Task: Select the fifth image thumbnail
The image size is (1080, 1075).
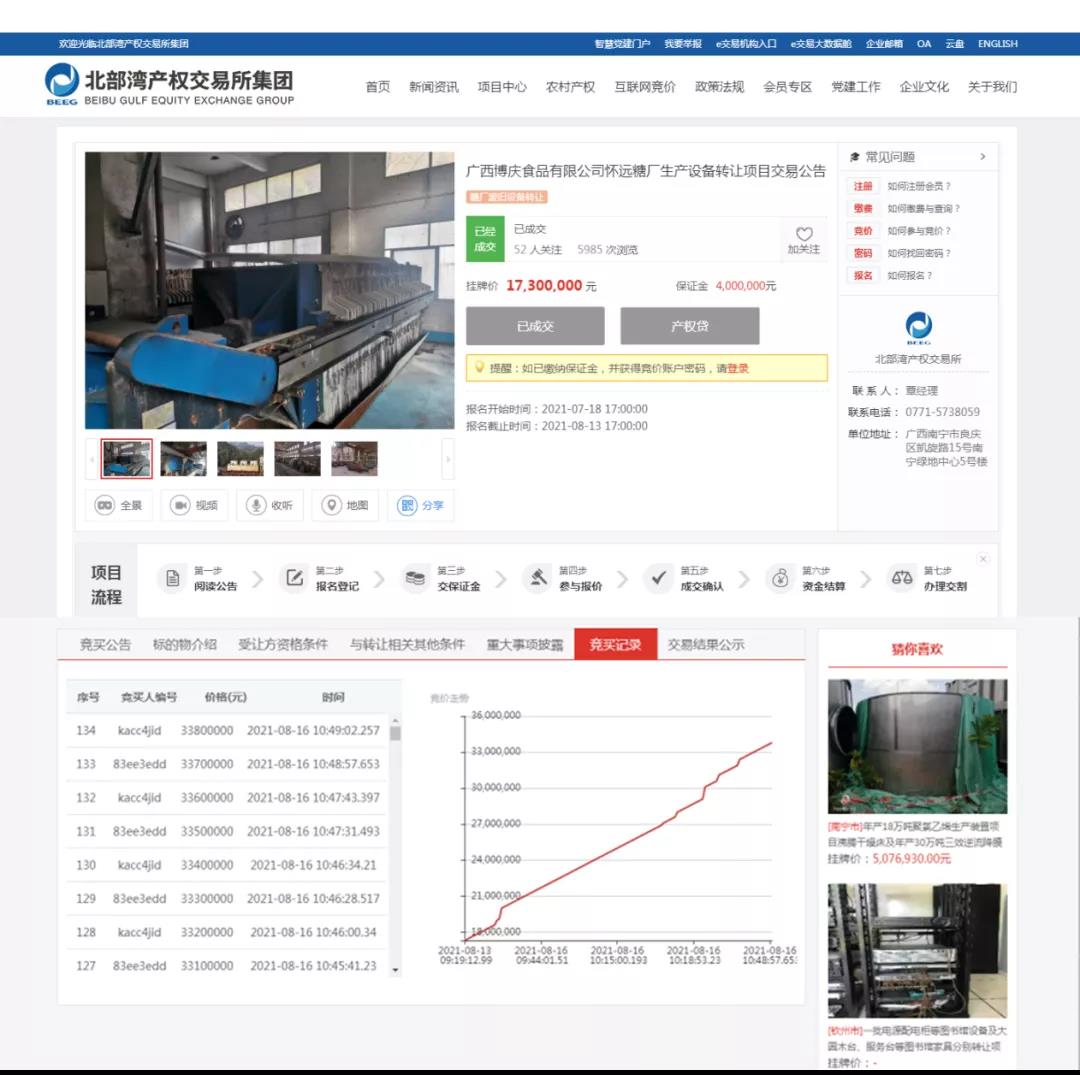Action: click(x=354, y=459)
